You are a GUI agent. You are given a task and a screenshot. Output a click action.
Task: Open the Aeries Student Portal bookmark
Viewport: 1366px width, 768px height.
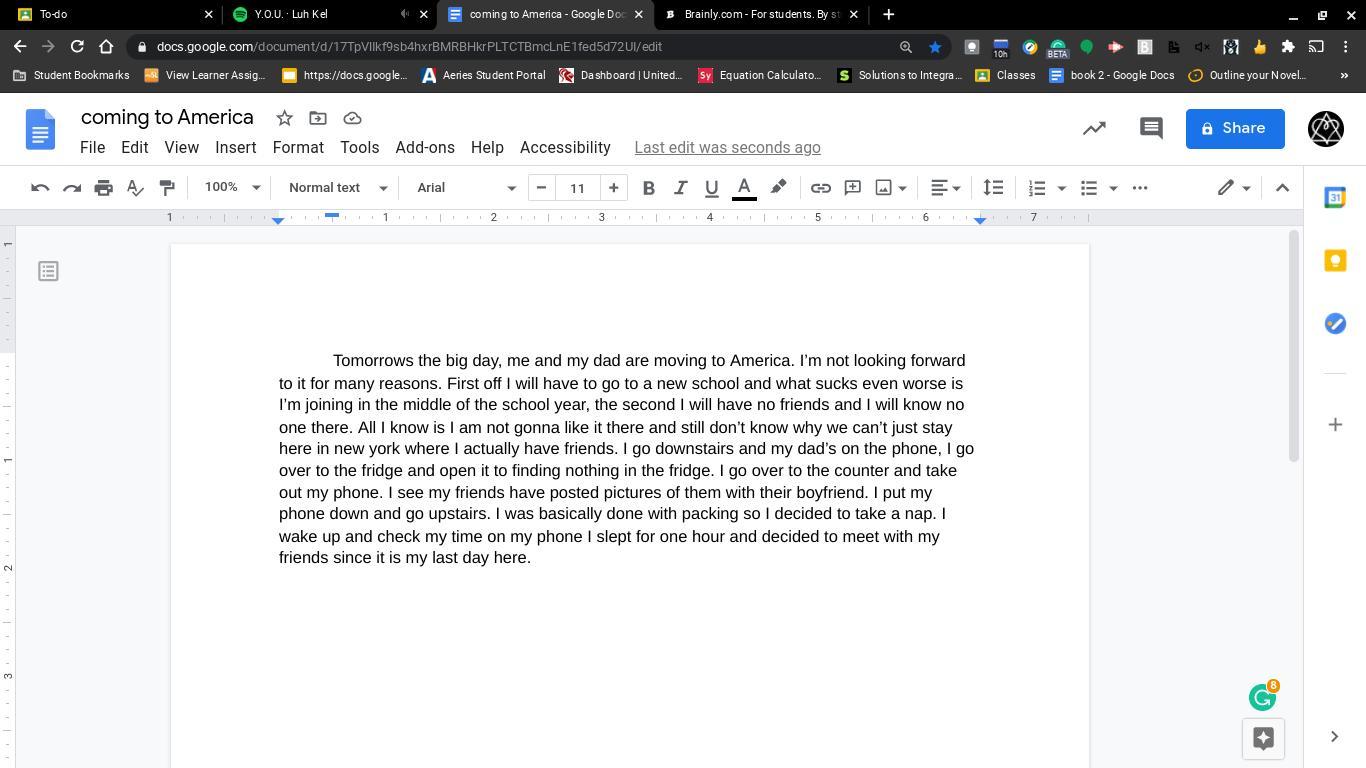484,75
